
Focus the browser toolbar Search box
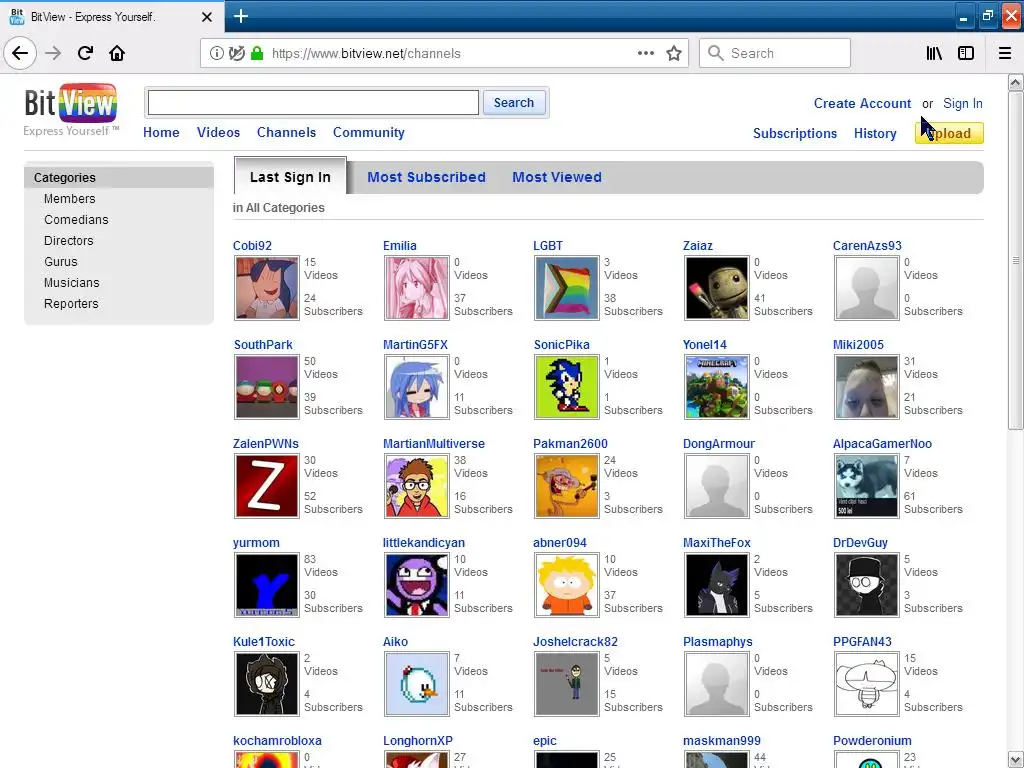[775, 53]
